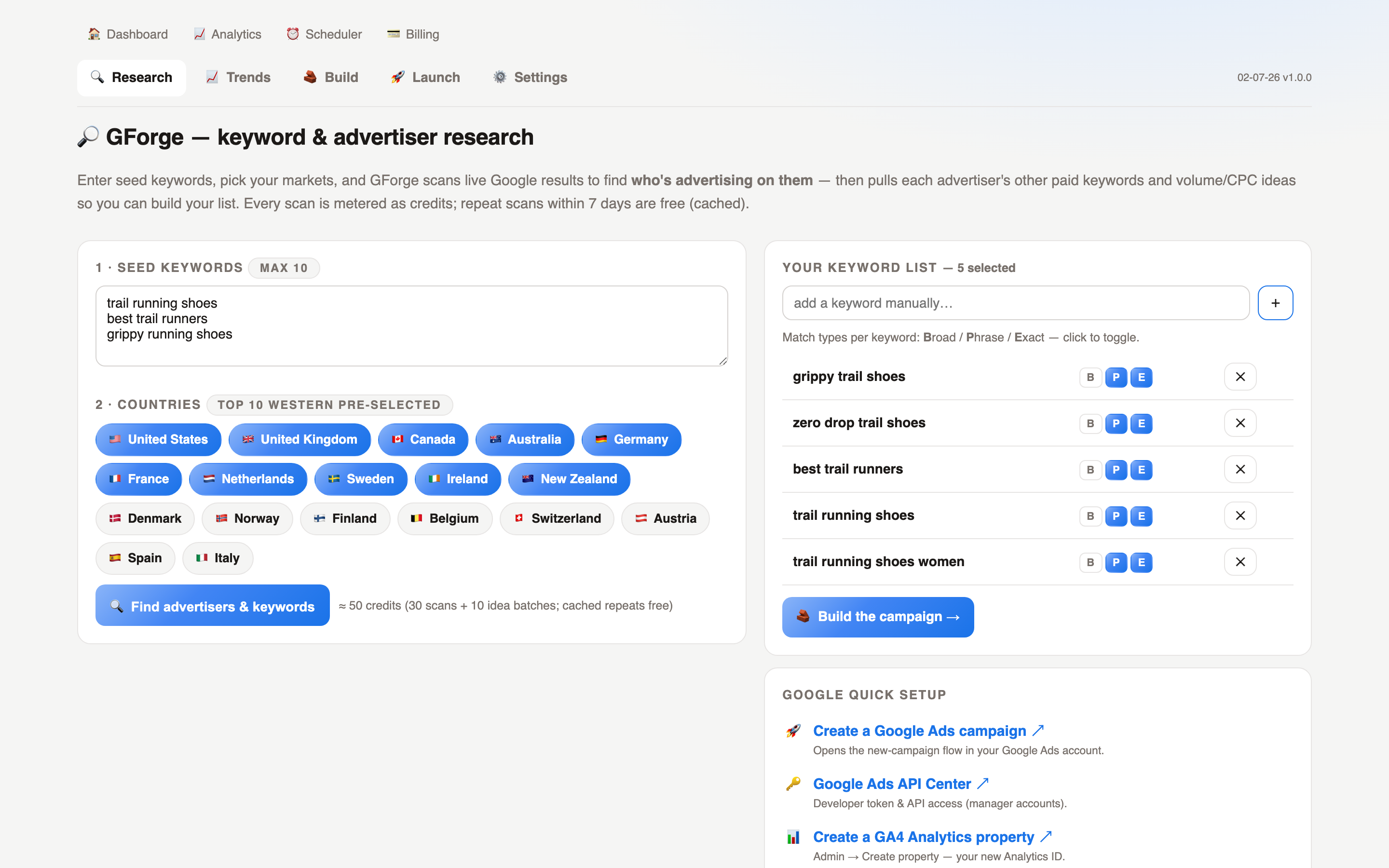Click the magnifier icon in the page title
Viewport: 1389px width, 868px height.
pos(88,137)
